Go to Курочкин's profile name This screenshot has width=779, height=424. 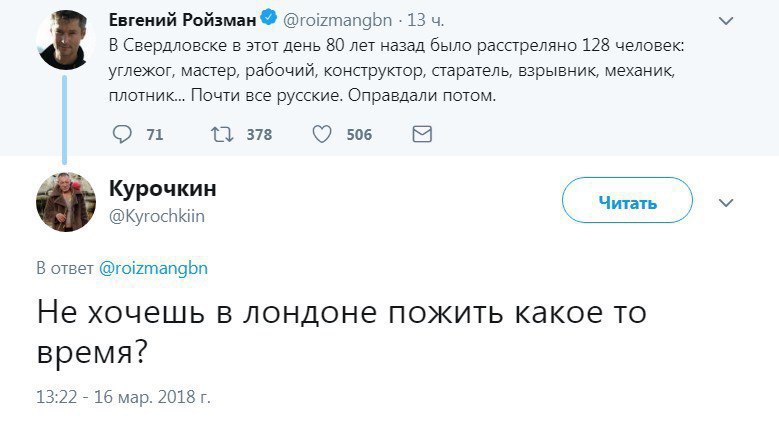[161, 190]
